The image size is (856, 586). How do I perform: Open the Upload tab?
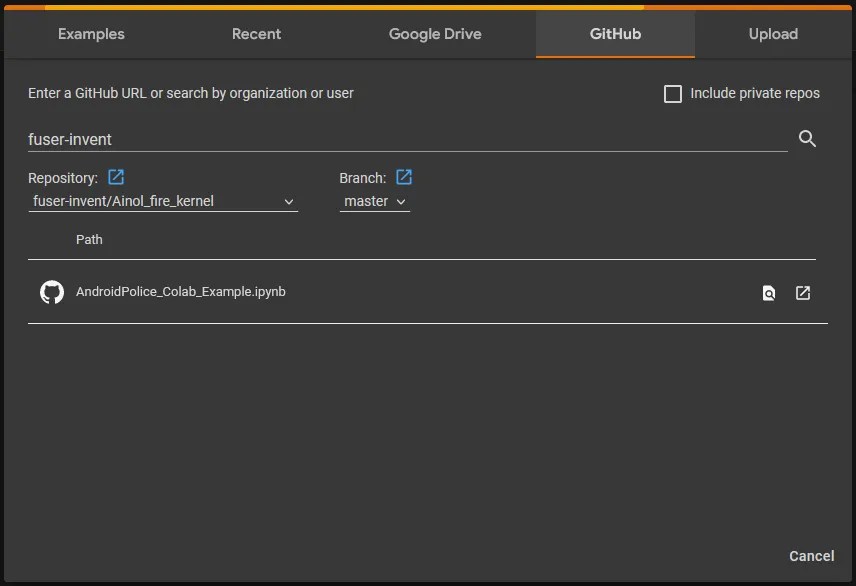pyautogui.click(x=772, y=33)
